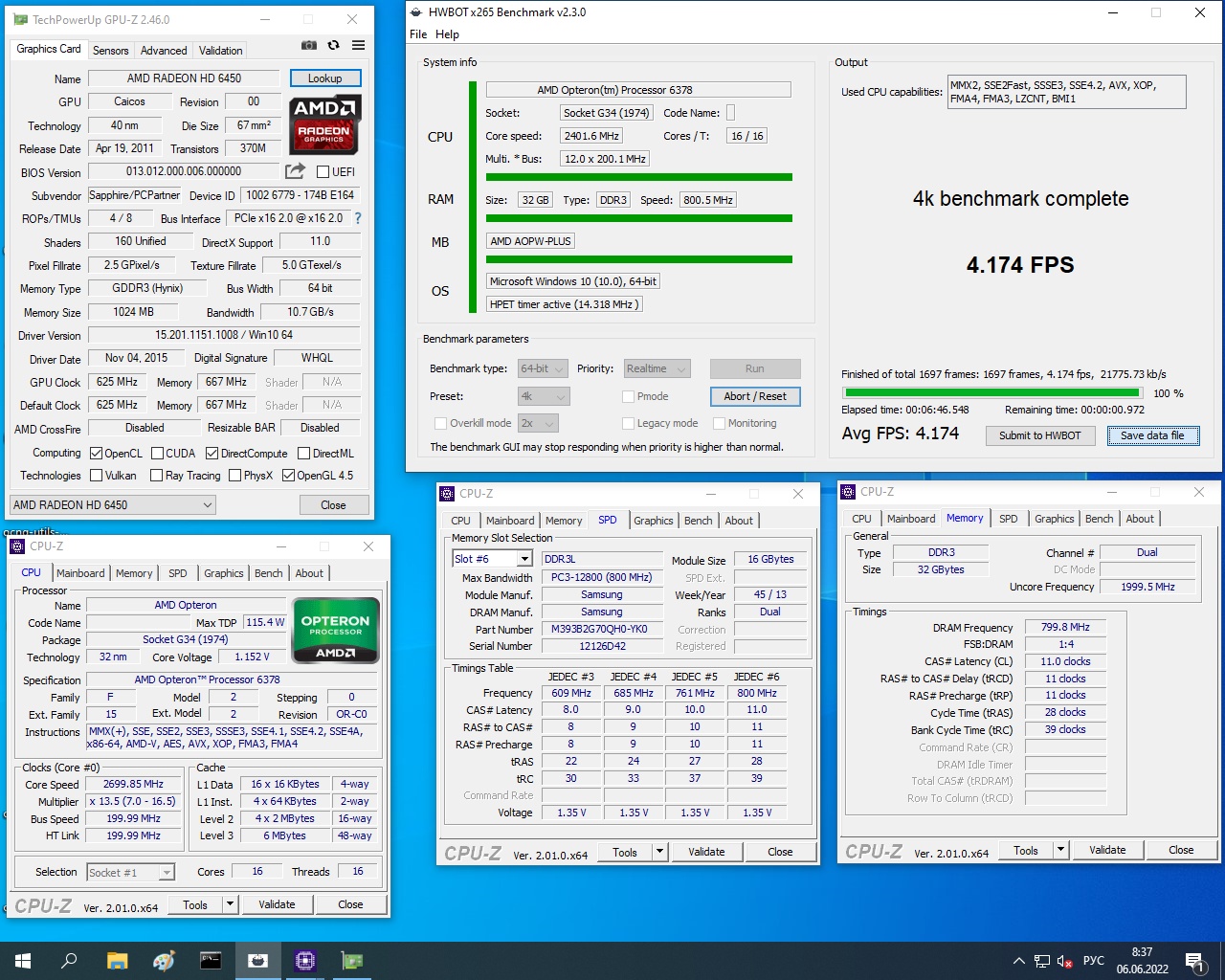Toggle the Vulkan checkbox
This screenshot has width=1225, height=980.
click(x=96, y=476)
